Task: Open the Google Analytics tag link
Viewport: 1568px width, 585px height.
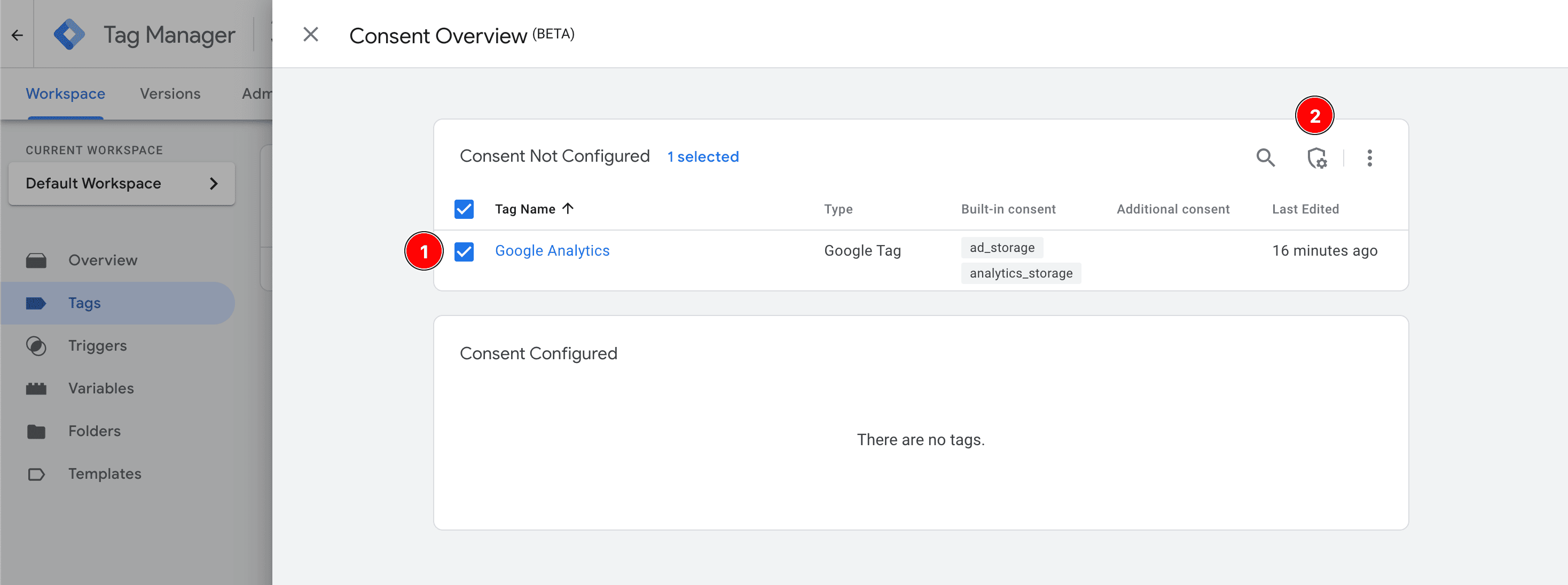Action: point(552,250)
